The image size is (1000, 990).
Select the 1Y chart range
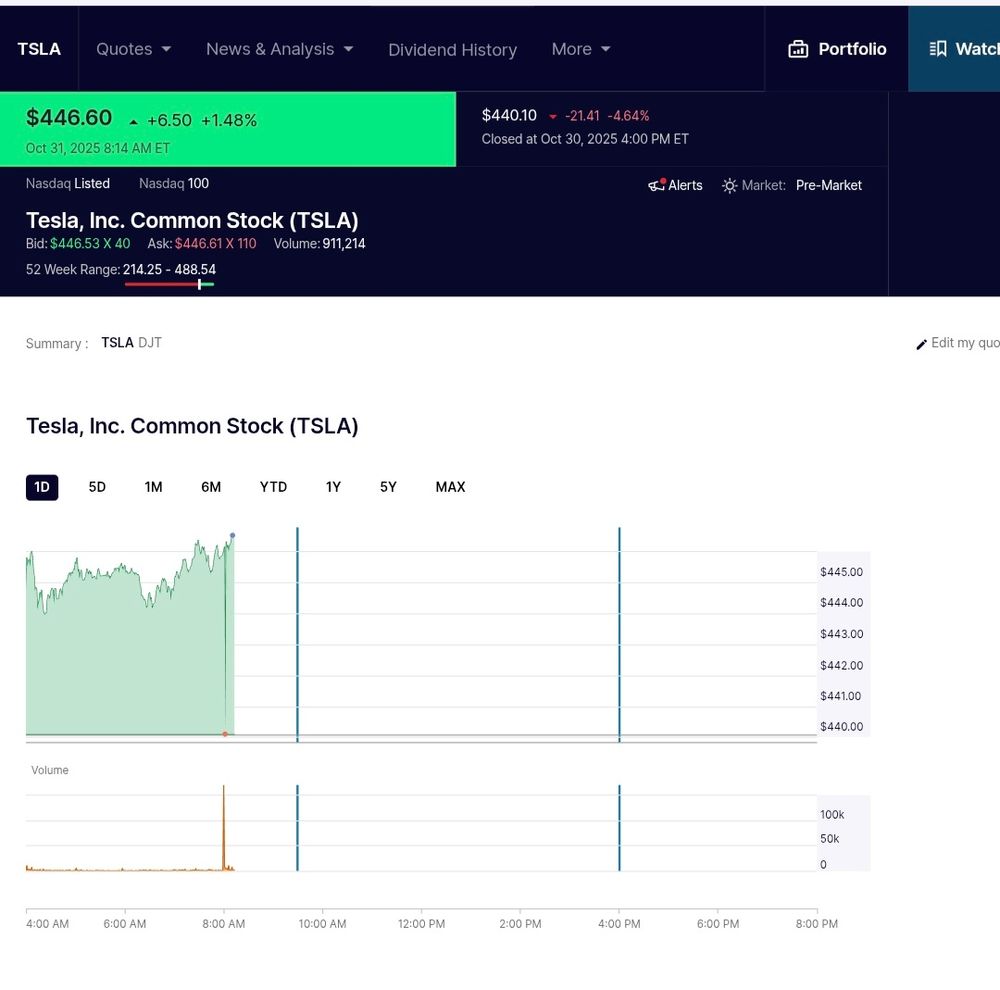334,487
